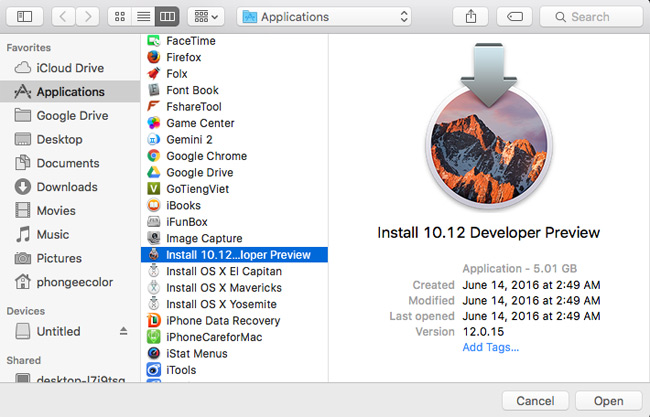Click the Google Drive app icon in list
The width and height of the screenshot is (650, 417).
(x=154, y=172)
